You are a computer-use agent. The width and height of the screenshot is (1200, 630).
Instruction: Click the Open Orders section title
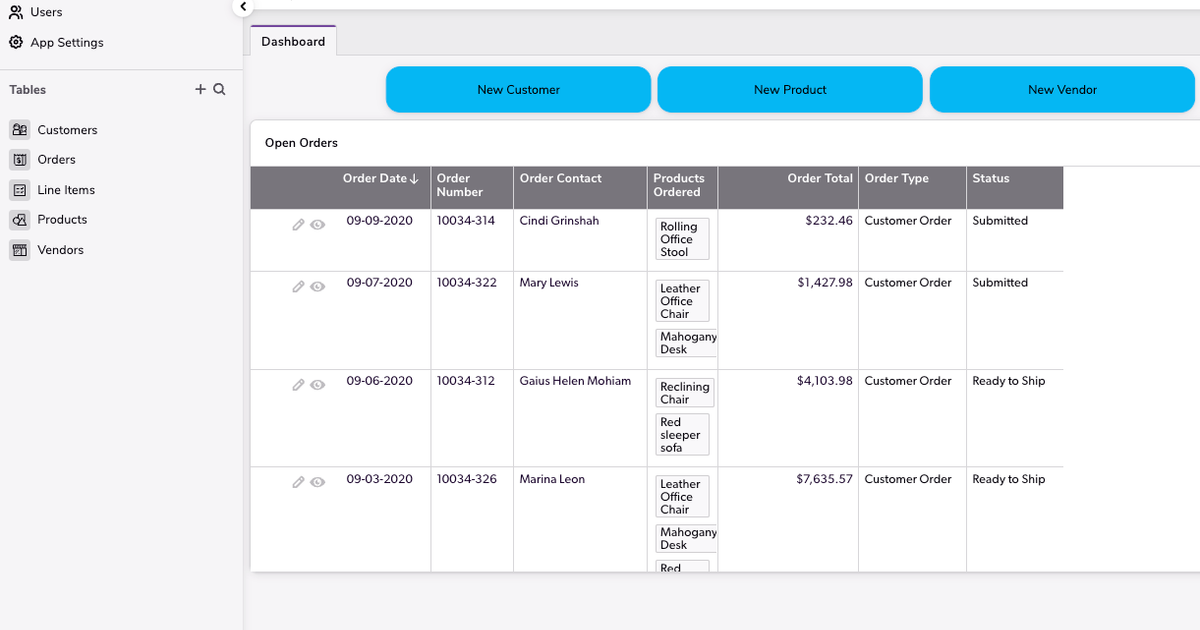(301, 143)
